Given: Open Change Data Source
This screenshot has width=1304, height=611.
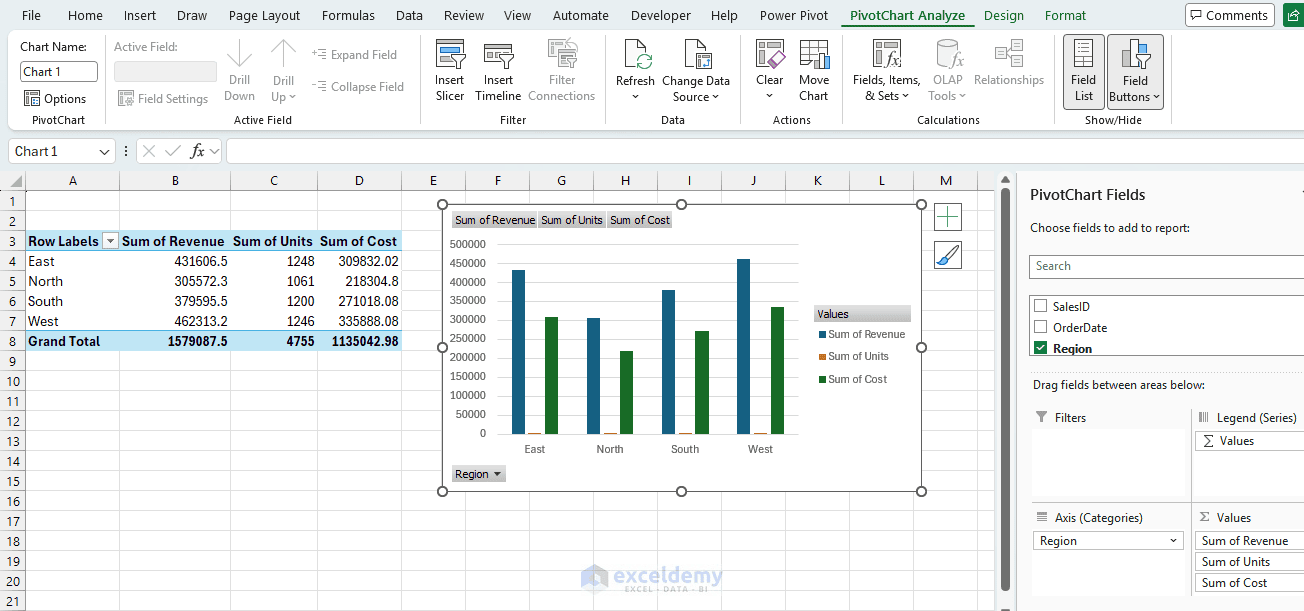Looking at the screenshot, I should 696,71.
